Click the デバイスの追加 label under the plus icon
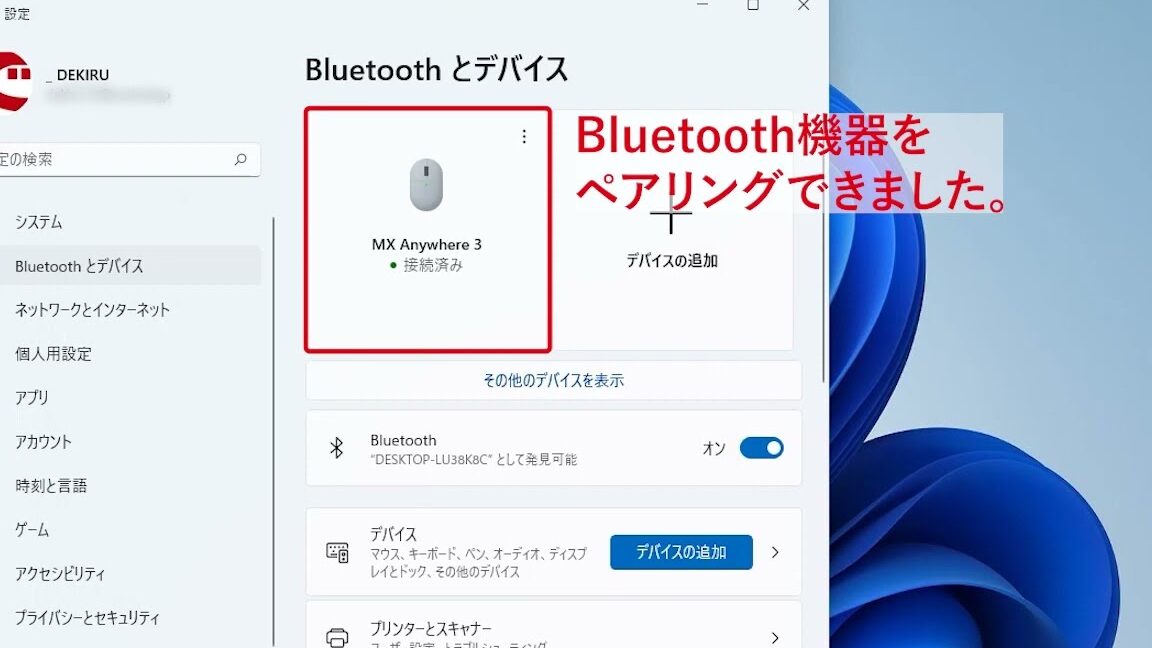 pos(672,260)
